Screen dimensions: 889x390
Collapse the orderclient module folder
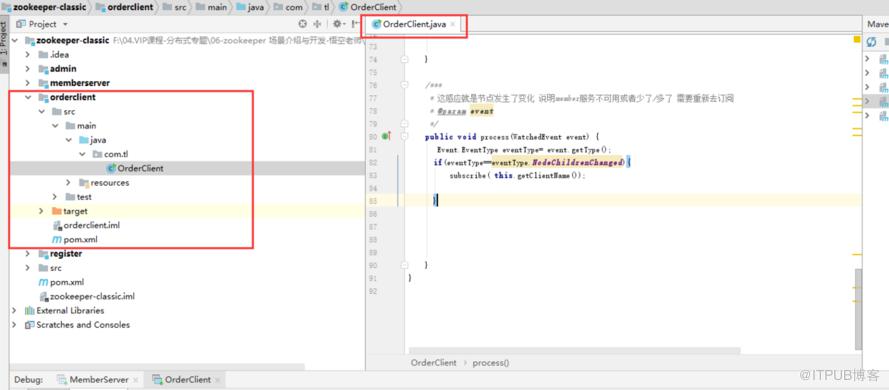[28, 98]
